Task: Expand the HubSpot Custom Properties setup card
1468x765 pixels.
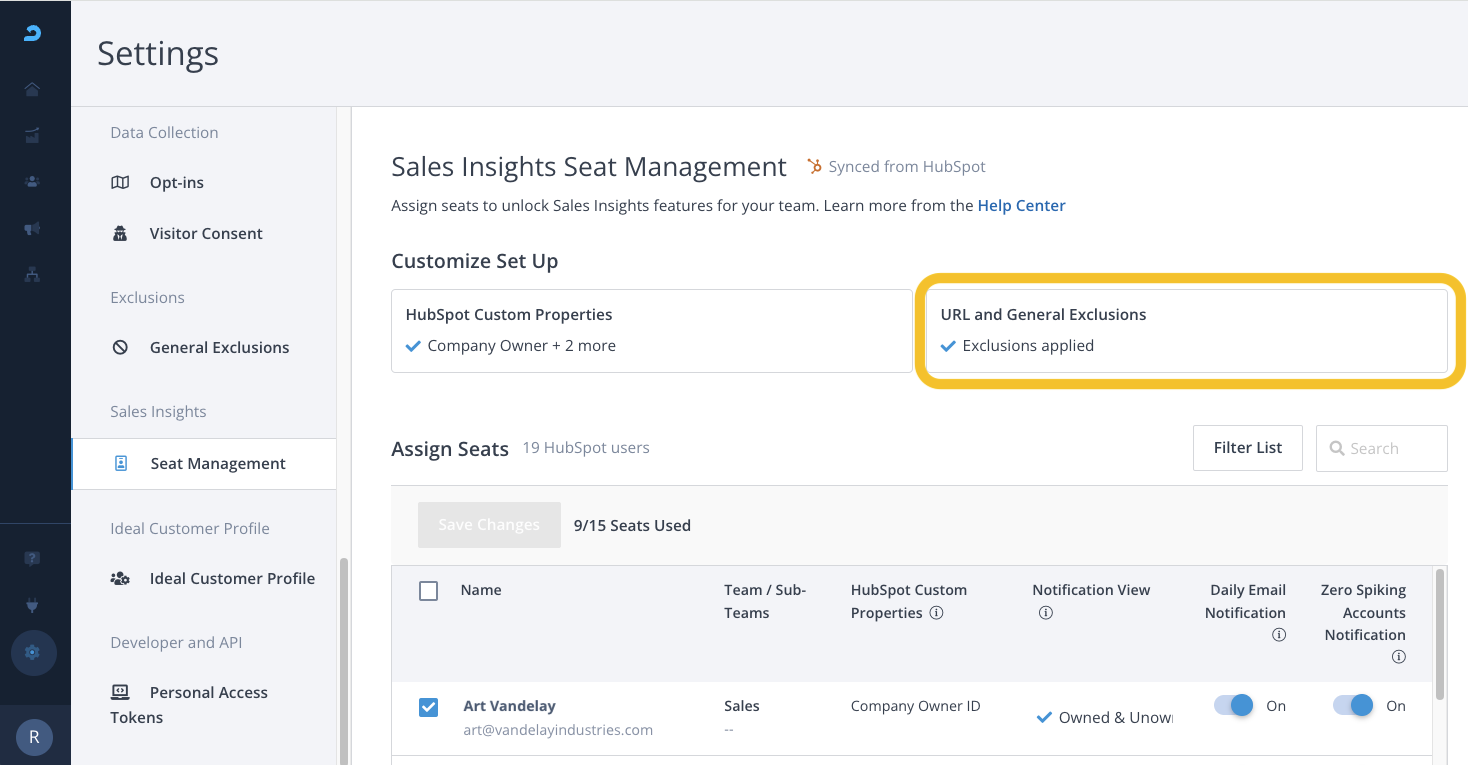Action: click(x=651, y=331)
